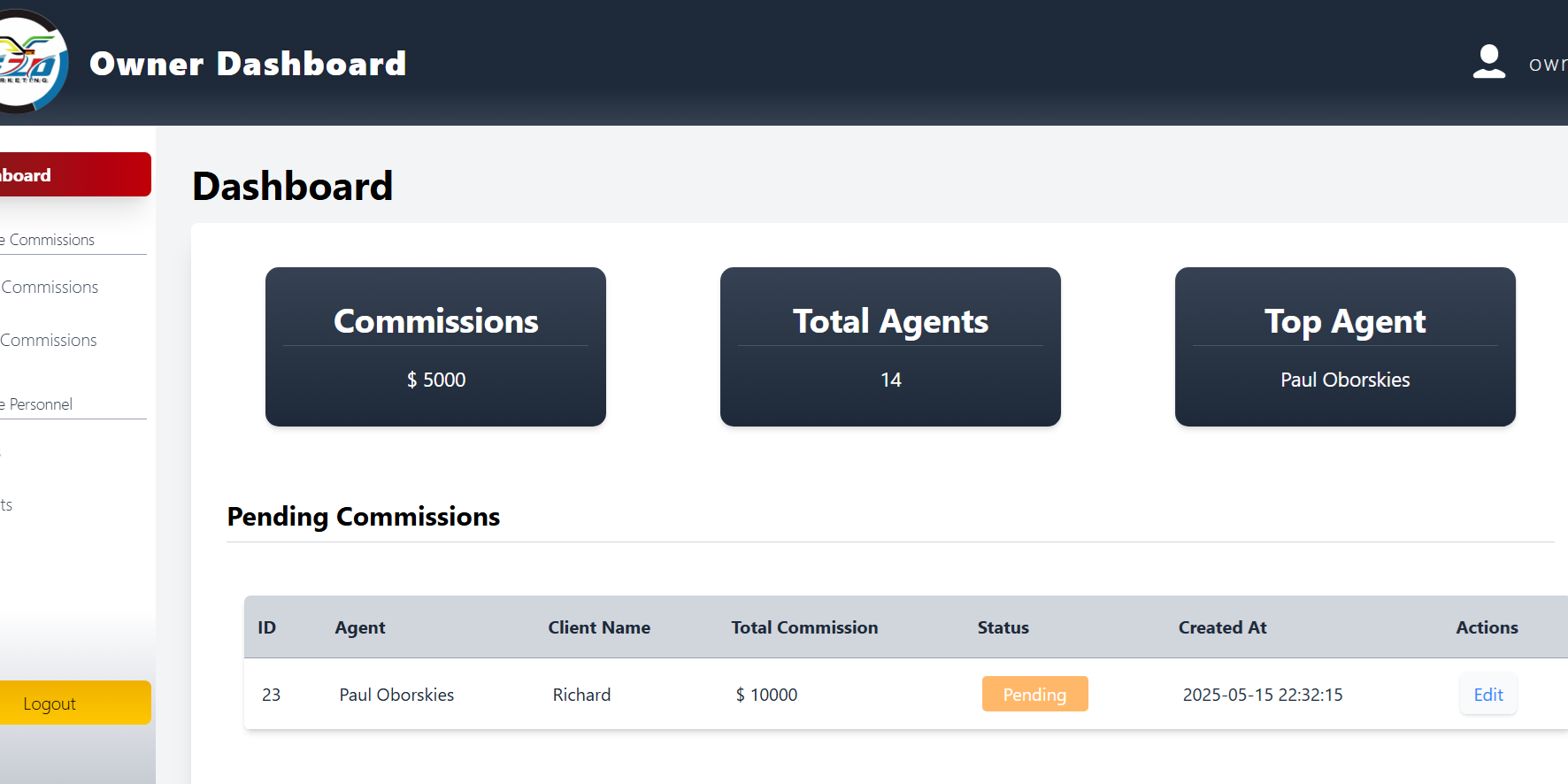Click the Agent column header

(x=360, y=627)
